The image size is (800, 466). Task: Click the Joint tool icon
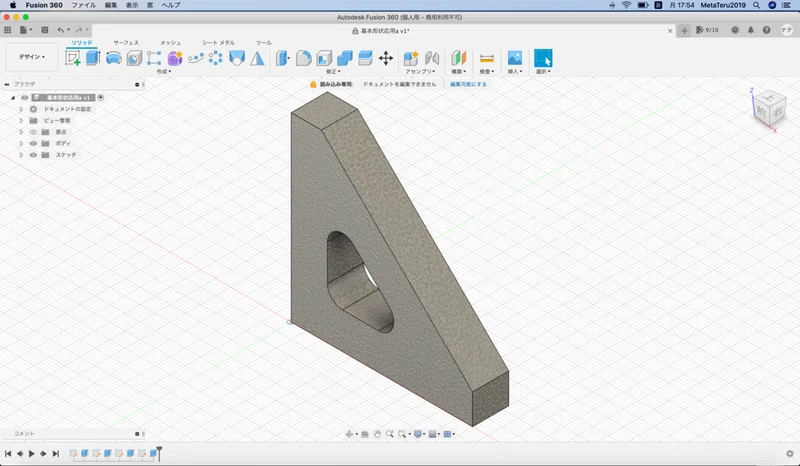432,58
